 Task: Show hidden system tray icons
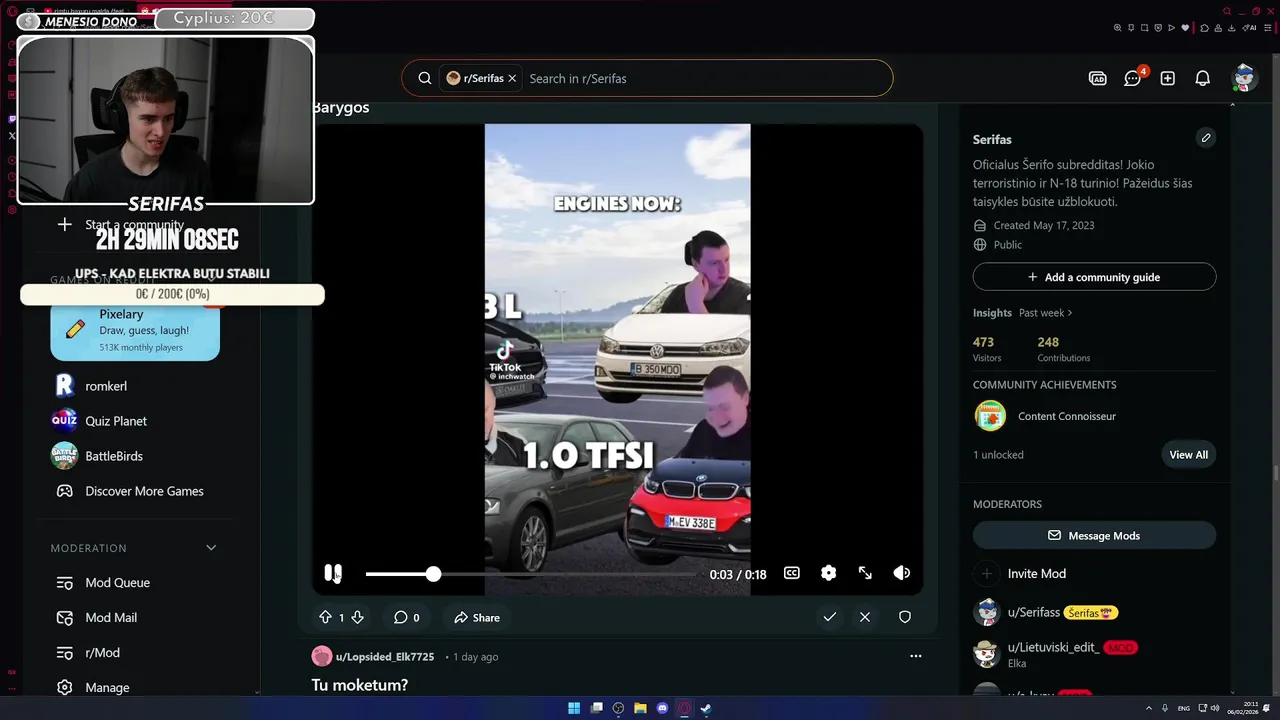pyautogui.click(x=1149, y=708)
